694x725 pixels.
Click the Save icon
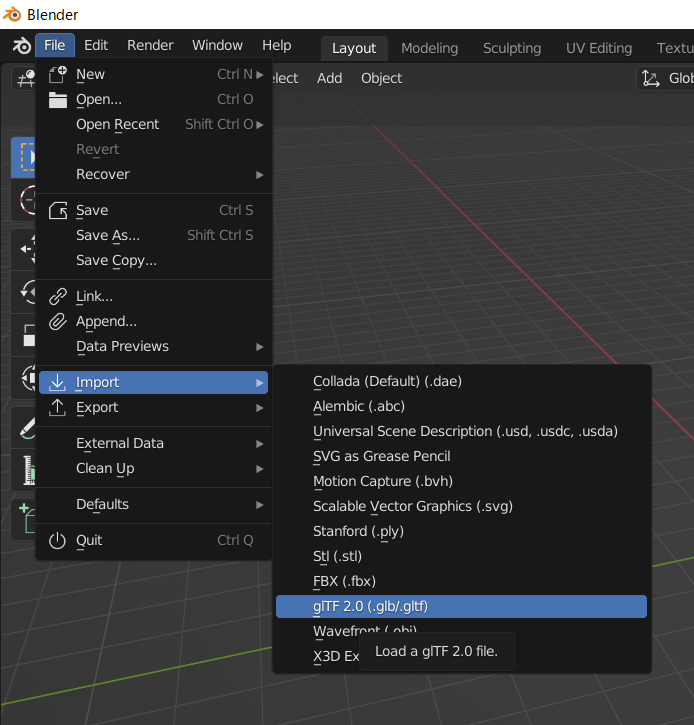pos(58,210)
